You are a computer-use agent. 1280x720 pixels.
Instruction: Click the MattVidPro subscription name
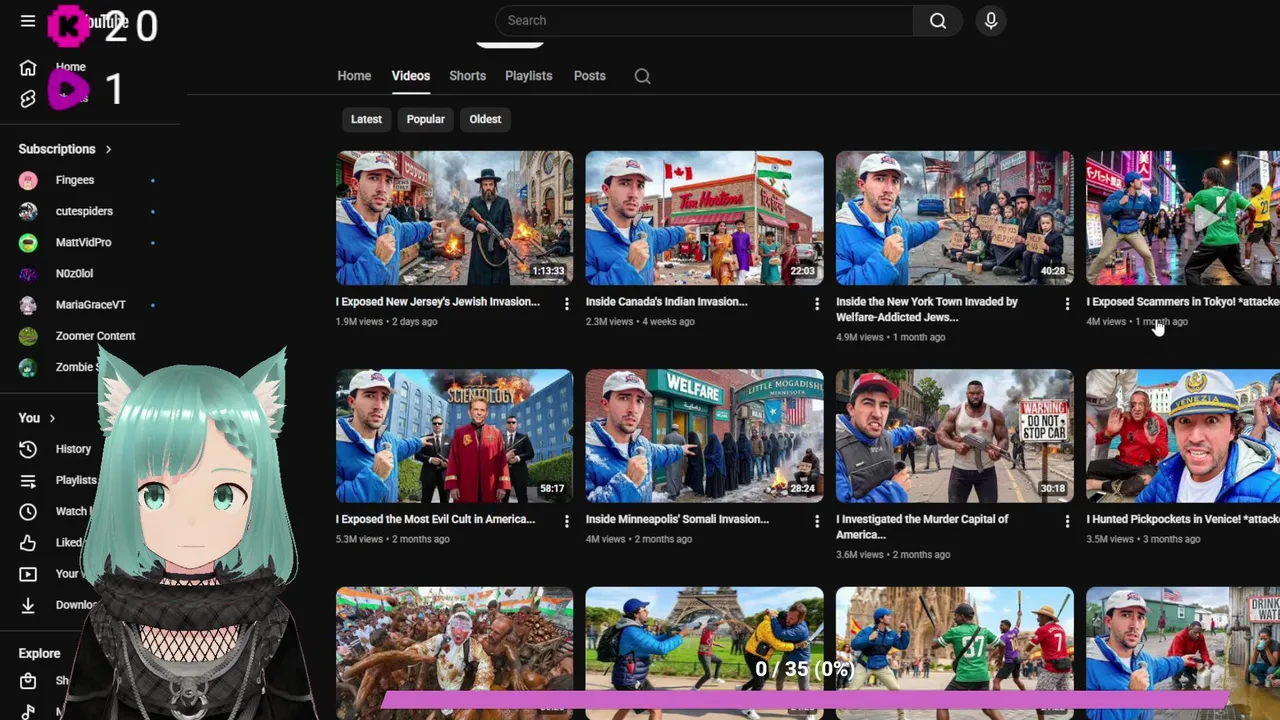click(x=83, y=242)
